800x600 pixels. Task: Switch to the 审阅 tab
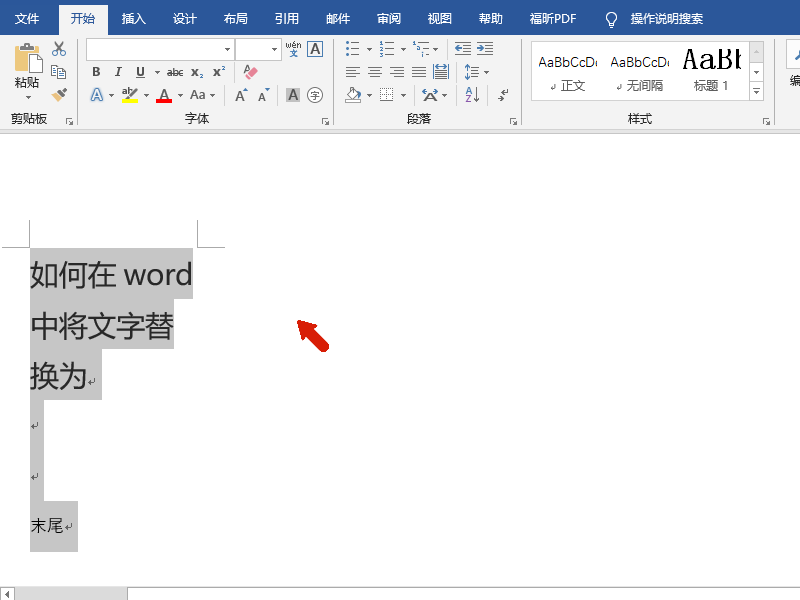point(389,19)
